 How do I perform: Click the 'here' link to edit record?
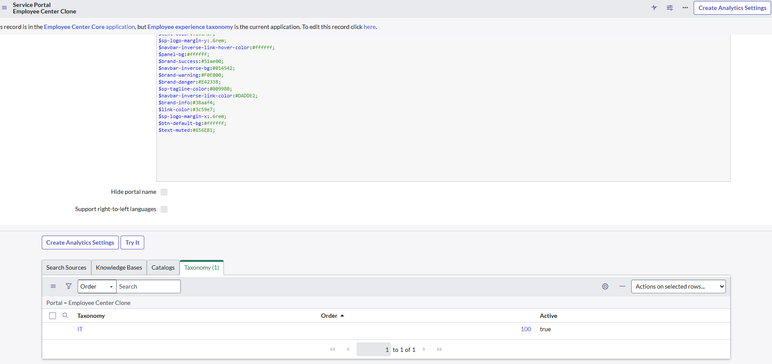coord(369,27)
